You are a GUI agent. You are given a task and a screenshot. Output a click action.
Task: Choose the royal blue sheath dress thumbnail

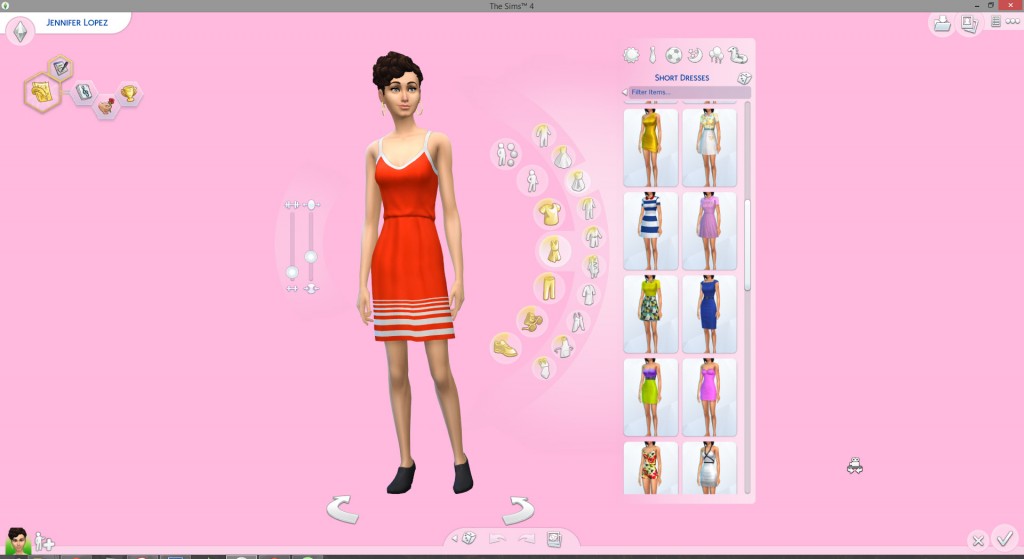(709, 314)
